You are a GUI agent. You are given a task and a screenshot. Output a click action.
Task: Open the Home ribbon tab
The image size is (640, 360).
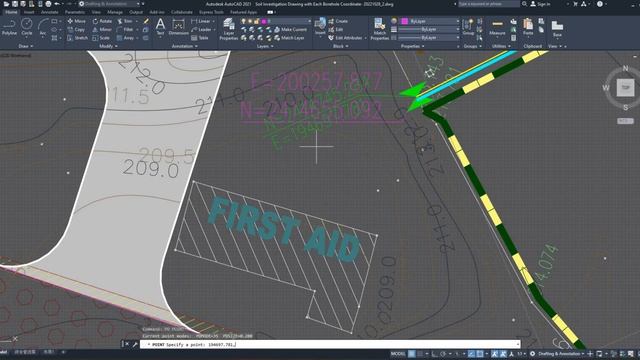[x=11, y=12]
